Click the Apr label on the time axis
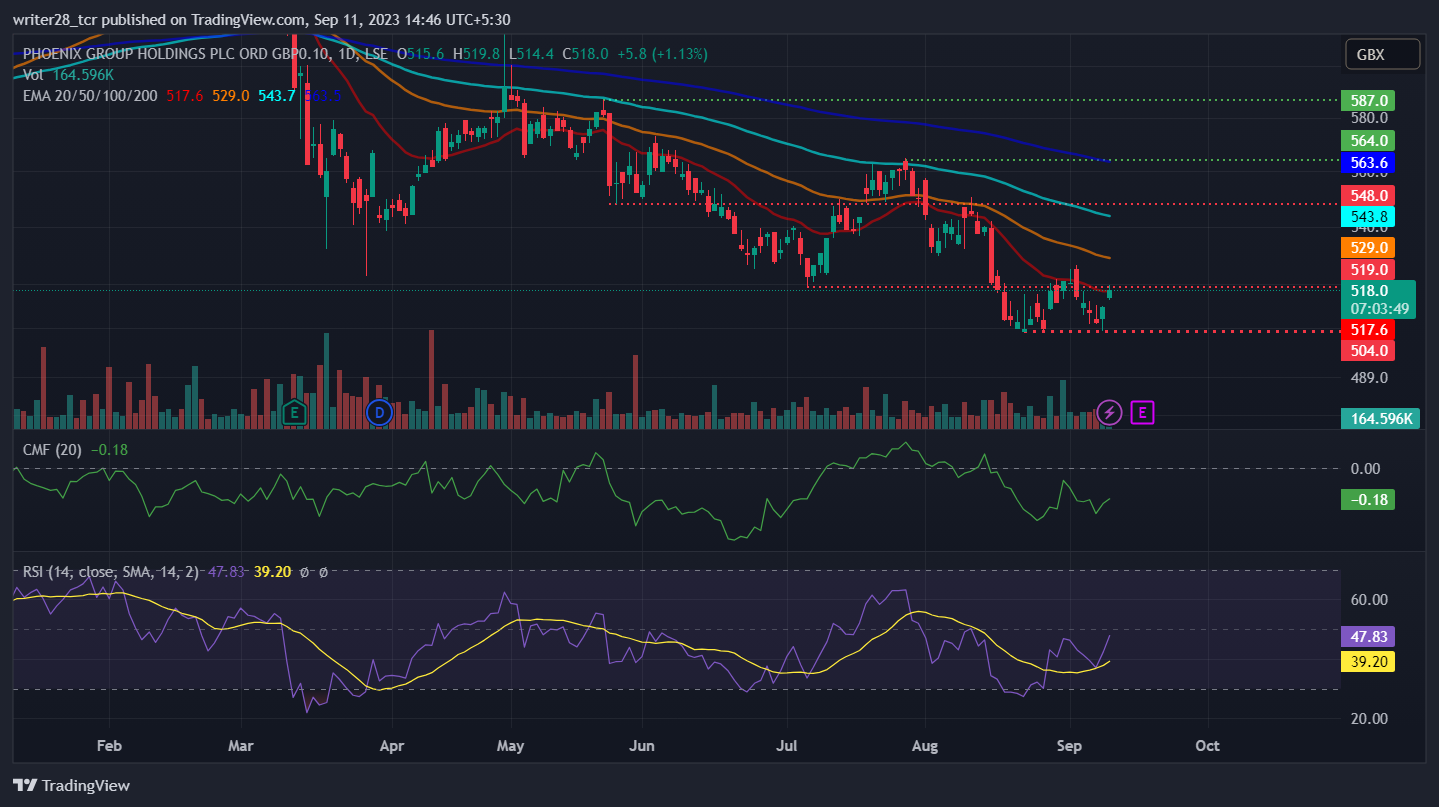 (x=392, y=746)
